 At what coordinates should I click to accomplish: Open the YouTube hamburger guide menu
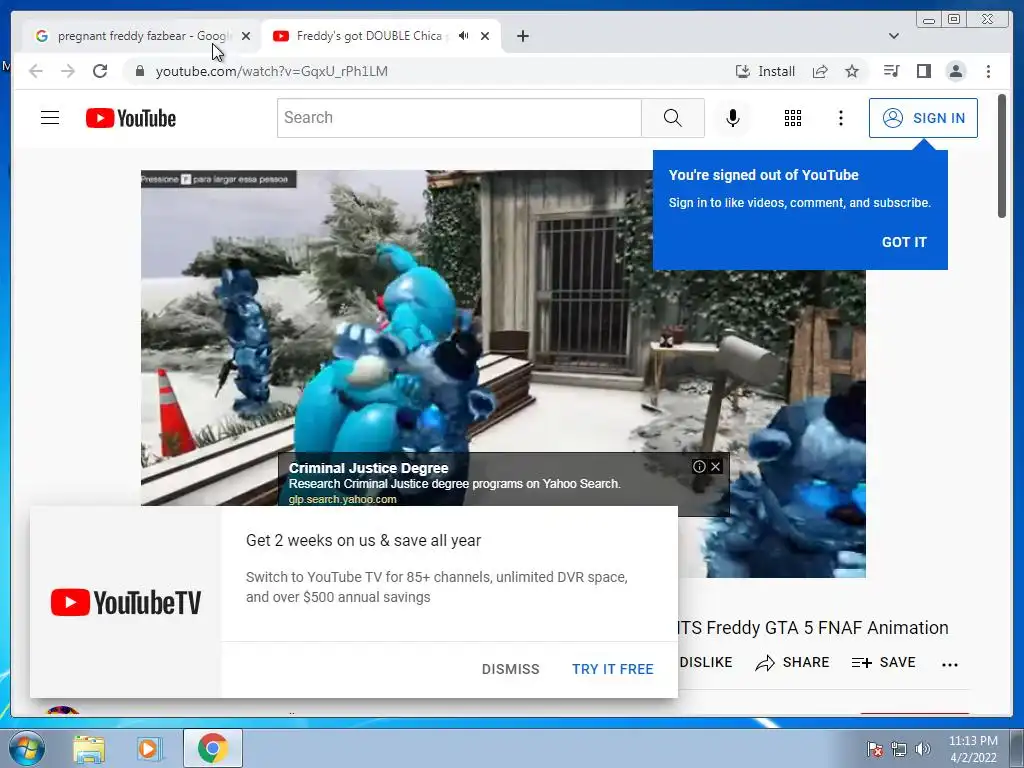[x=50, y=118]
